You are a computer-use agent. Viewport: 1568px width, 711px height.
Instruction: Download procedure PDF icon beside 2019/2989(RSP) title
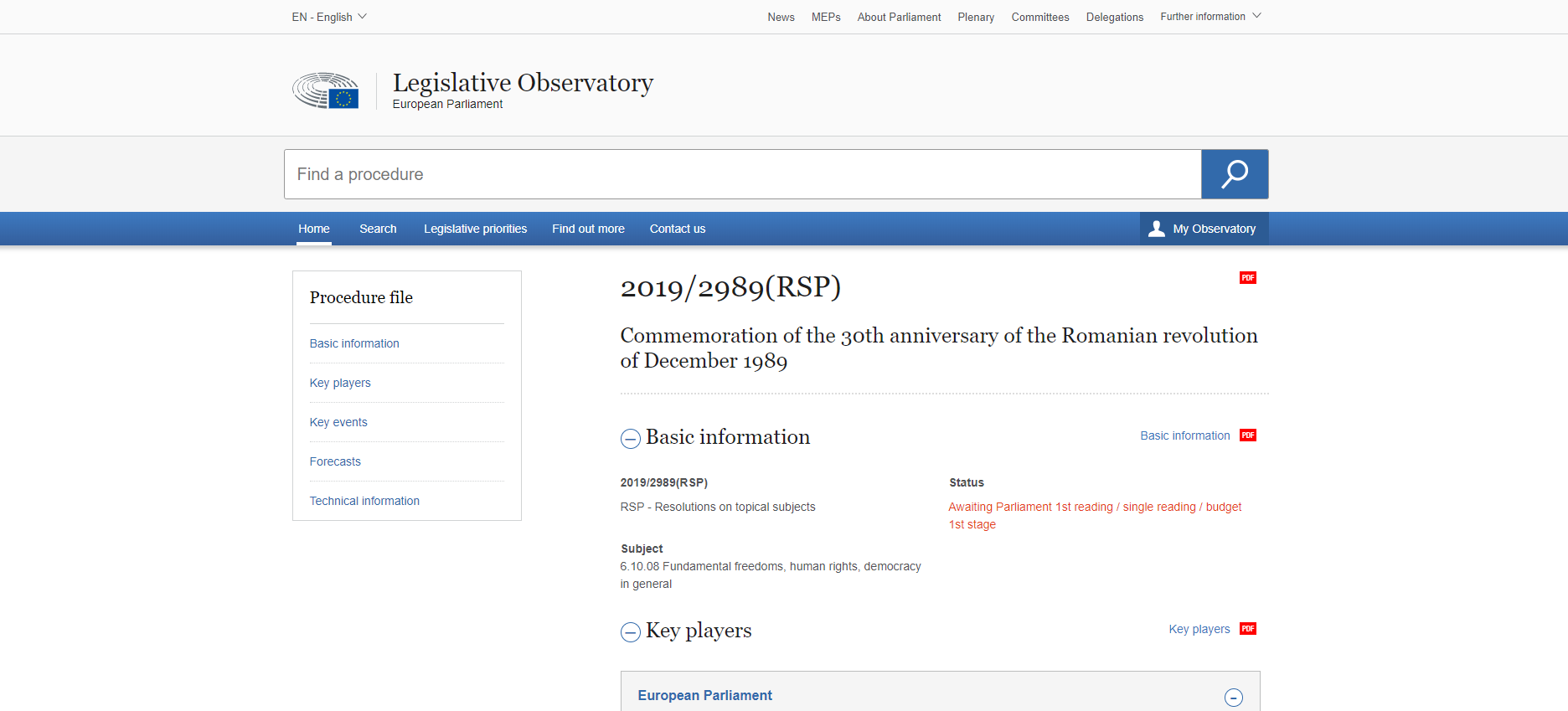(x=1248, y=278)
